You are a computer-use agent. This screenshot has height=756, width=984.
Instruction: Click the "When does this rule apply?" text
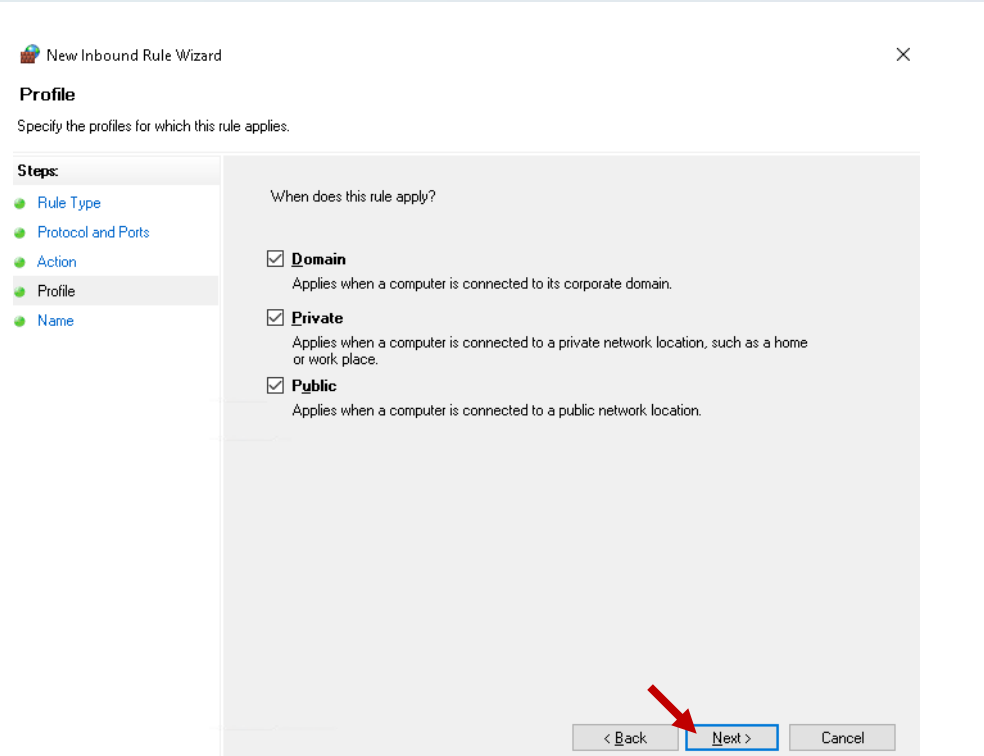click(353, 197)
